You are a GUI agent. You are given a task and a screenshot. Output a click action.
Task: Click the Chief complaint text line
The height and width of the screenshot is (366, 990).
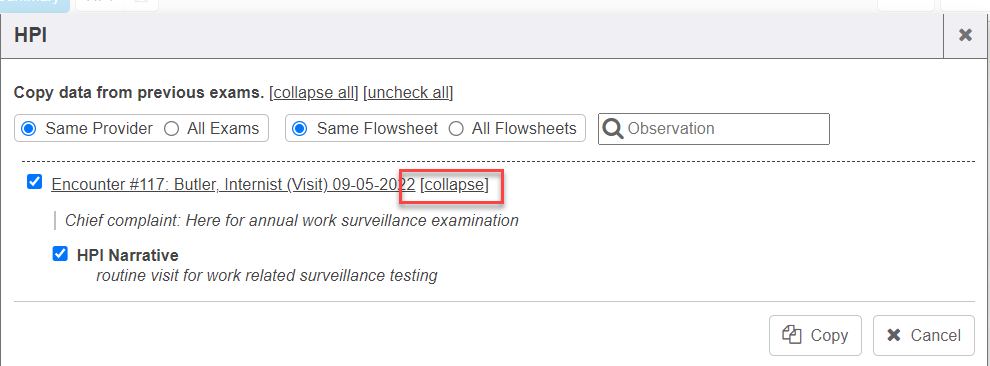coord(292,221)
